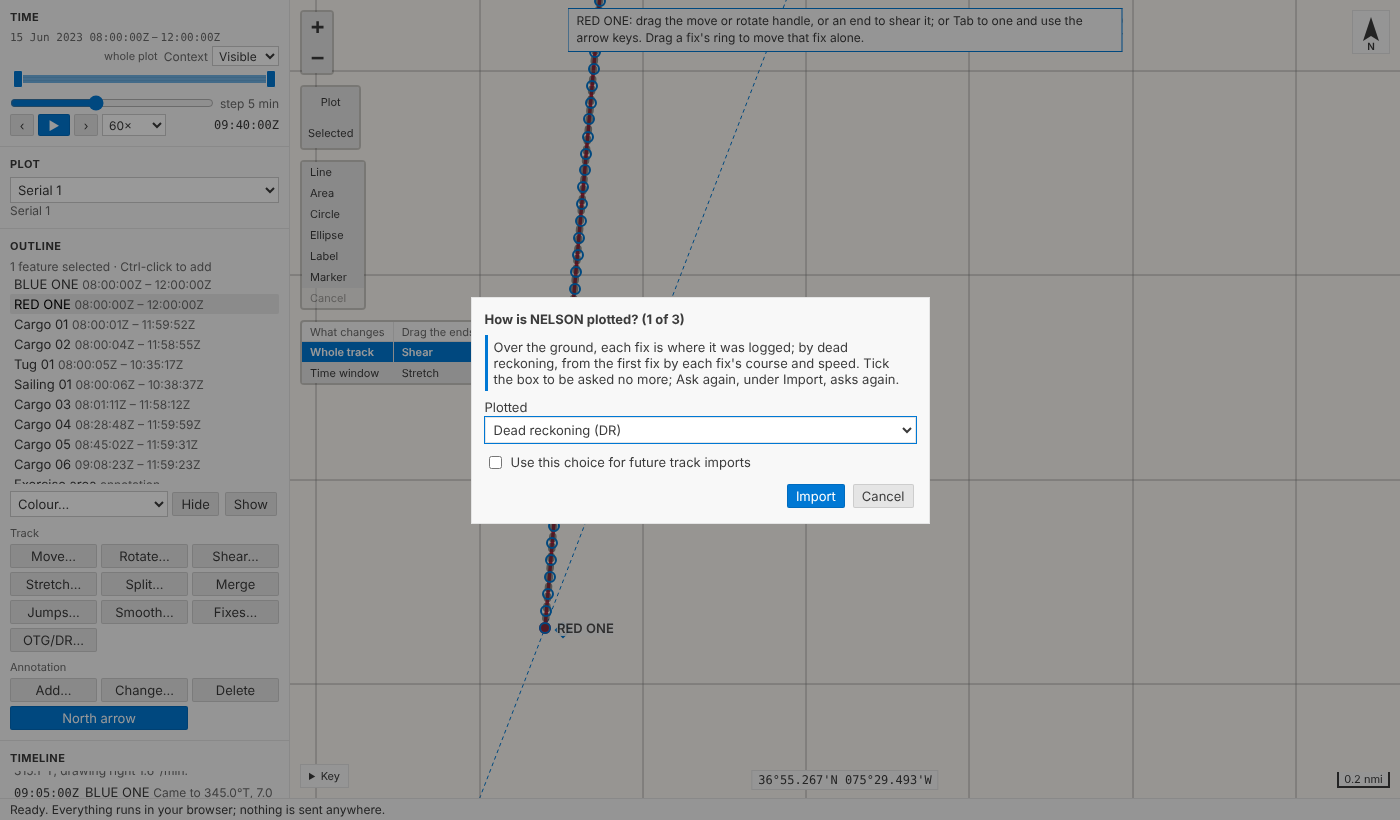Viewport: 1400px width, 820px height.
Task: Start playback with the play button
Action: pyautogui.click(x=54, y=125)
